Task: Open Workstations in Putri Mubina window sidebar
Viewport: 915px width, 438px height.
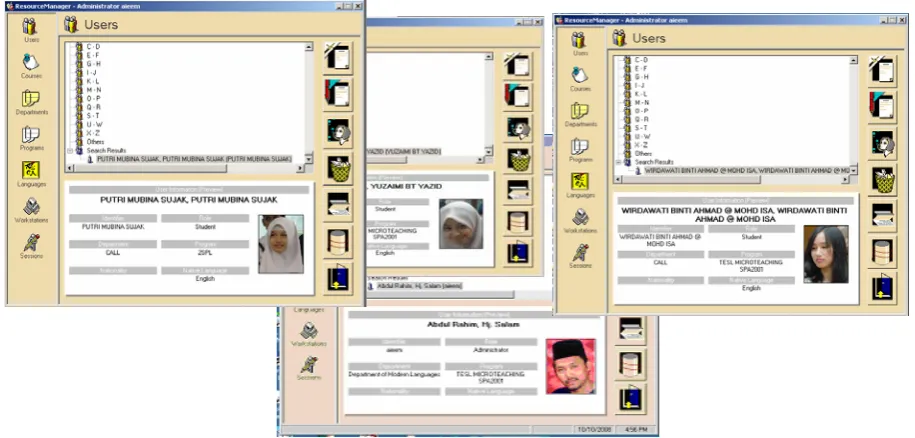Action: click(x=31, y=210)
